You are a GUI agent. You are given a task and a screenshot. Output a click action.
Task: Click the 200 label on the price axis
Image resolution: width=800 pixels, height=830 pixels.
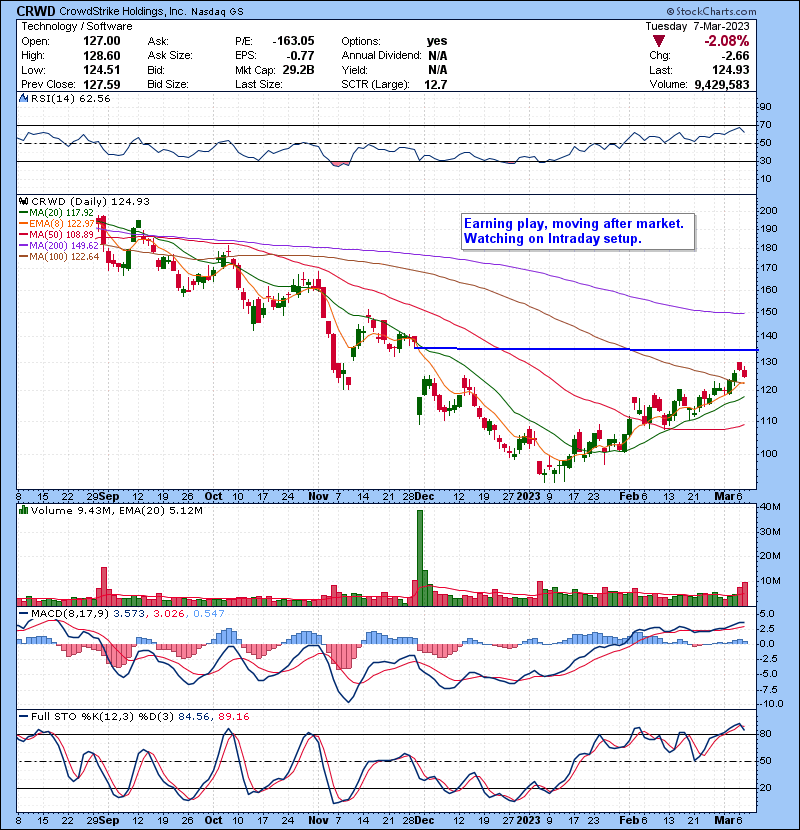click(x=769, y=211)
